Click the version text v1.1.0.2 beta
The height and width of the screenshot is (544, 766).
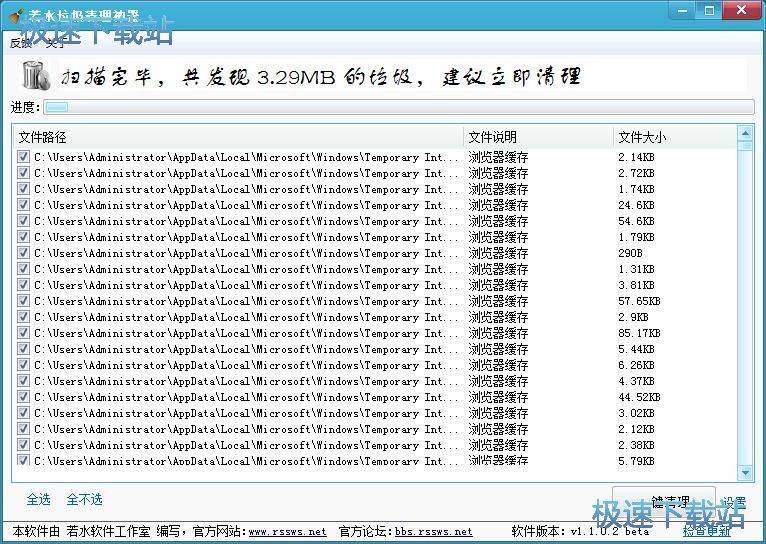pyautogui.click(x=610, y=531)
